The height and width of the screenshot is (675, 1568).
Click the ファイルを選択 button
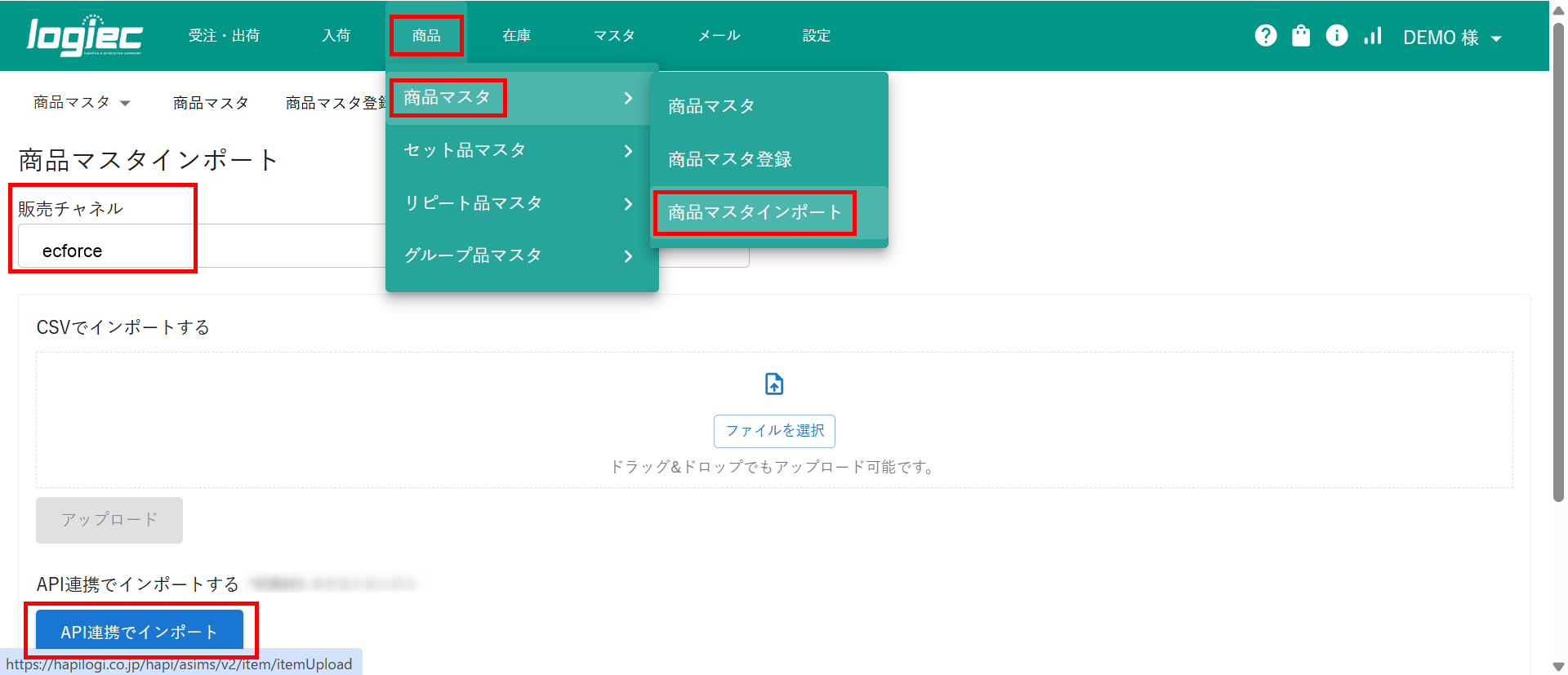(774, 431)
